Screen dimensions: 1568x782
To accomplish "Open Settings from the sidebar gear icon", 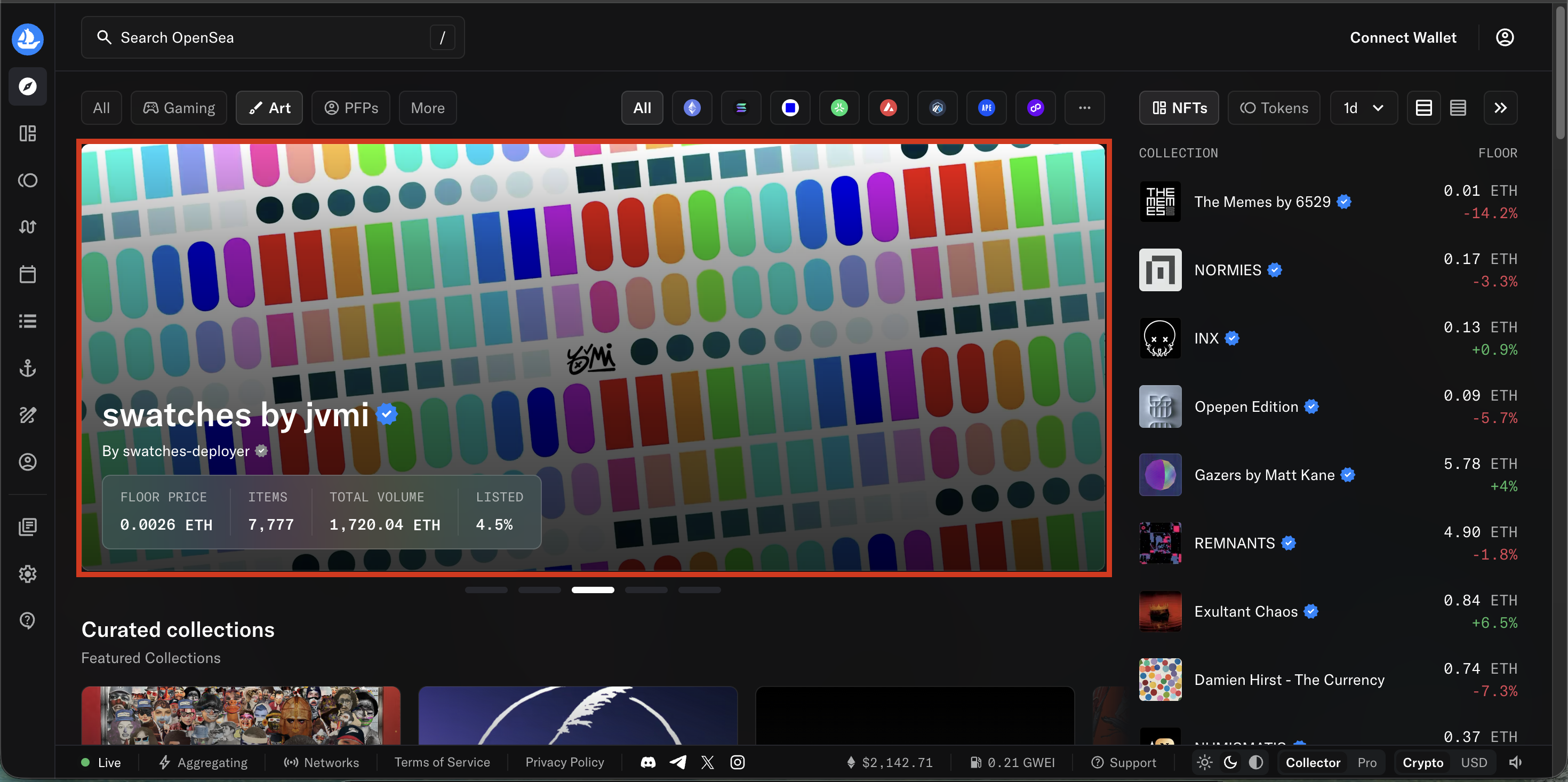I will click(27, 573).
